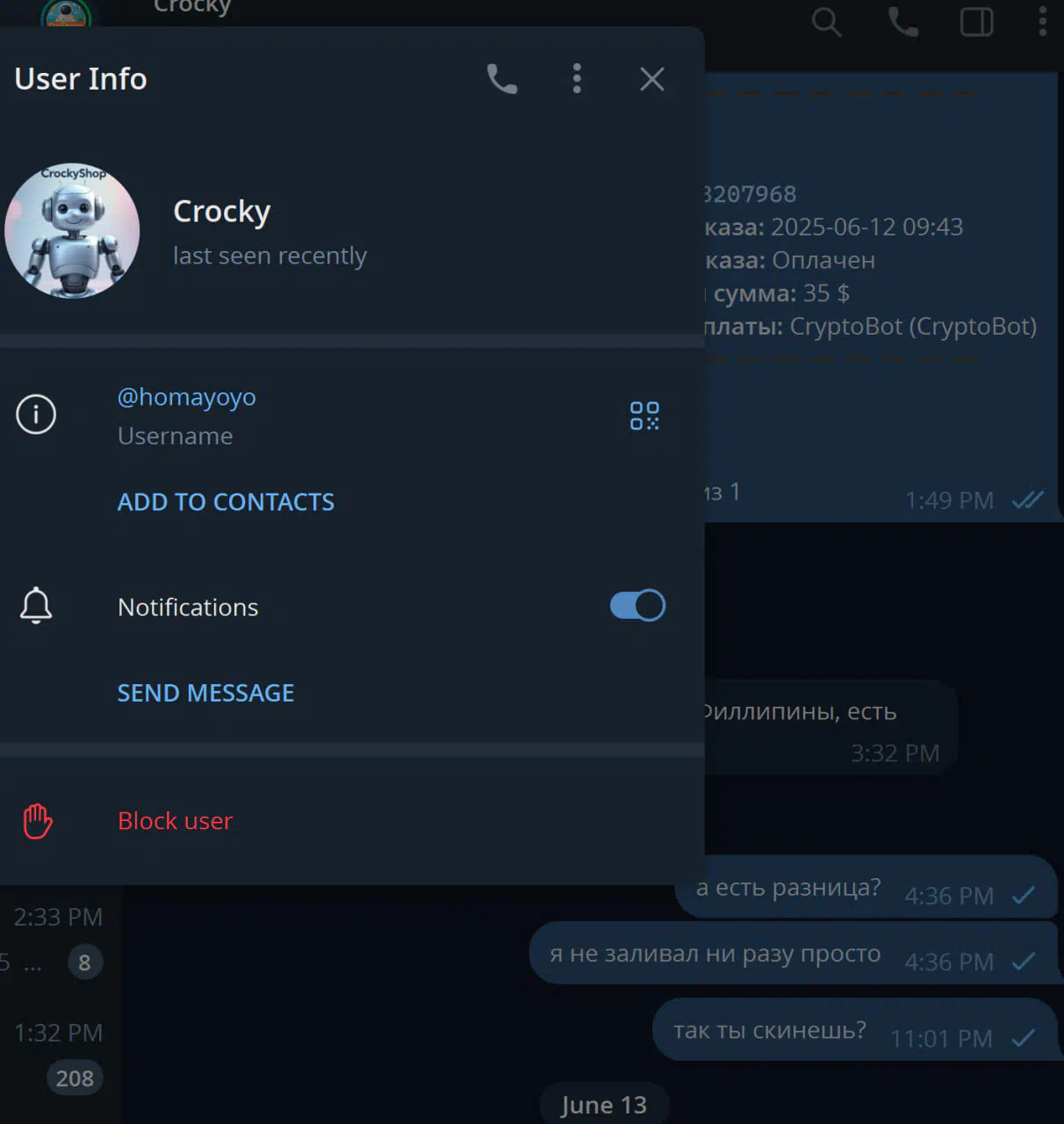Toggle the side panel icon in header
The height and width of the screenshot is (1124, 1064).
click(x=976, y=22)
